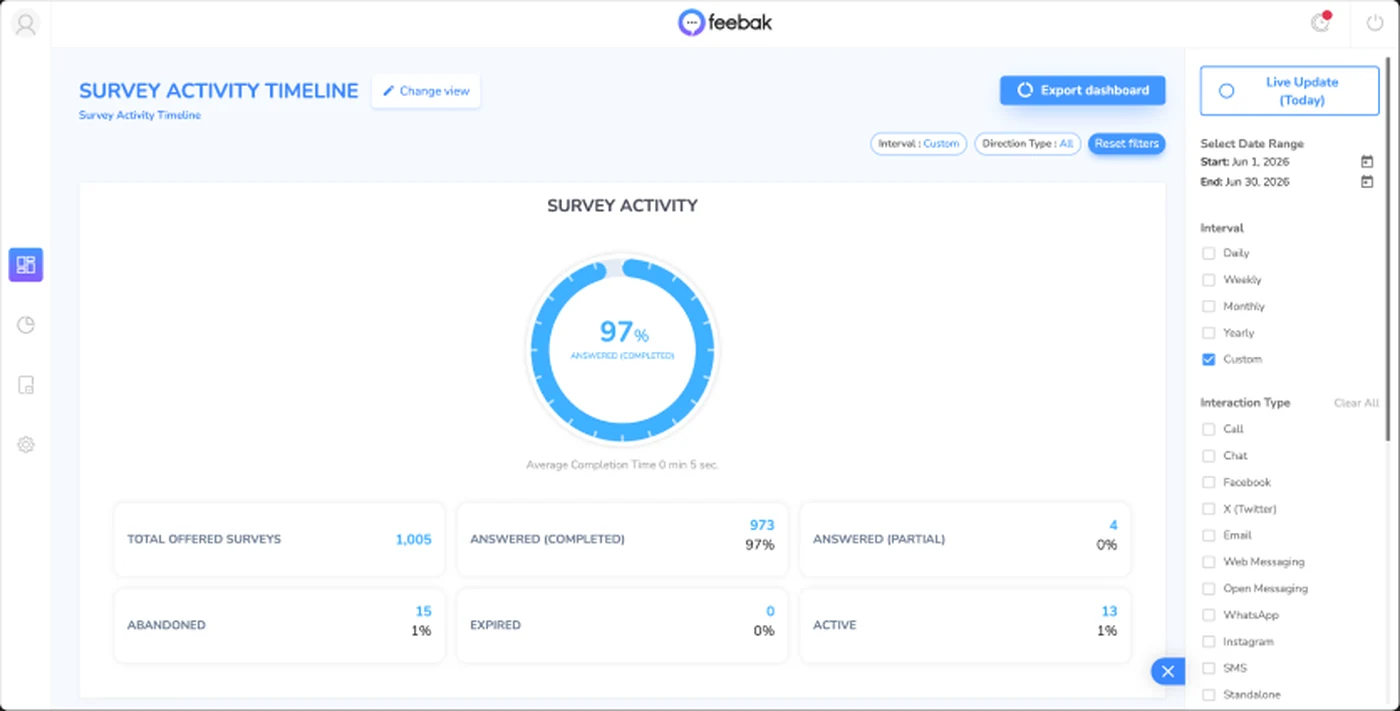Open the pie chart reports sidebar icon
The height and width of the screenshot is (711, 1400).
(26, 325)
